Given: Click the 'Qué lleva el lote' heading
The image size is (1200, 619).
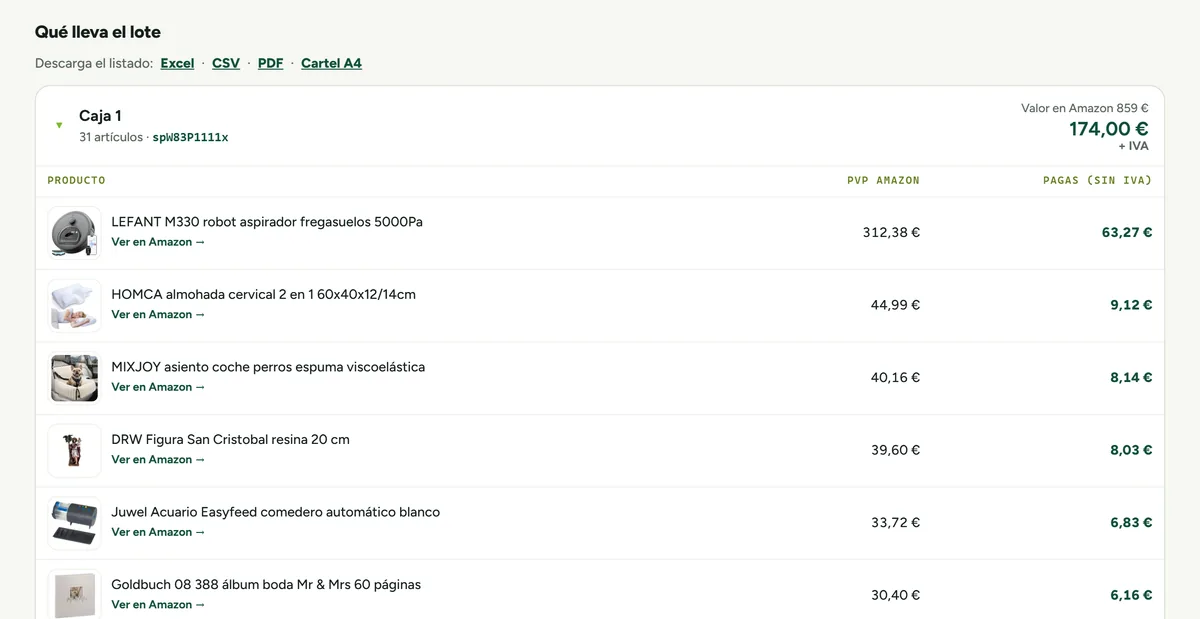Looking at the screenshot, I should tap(98, 32).
